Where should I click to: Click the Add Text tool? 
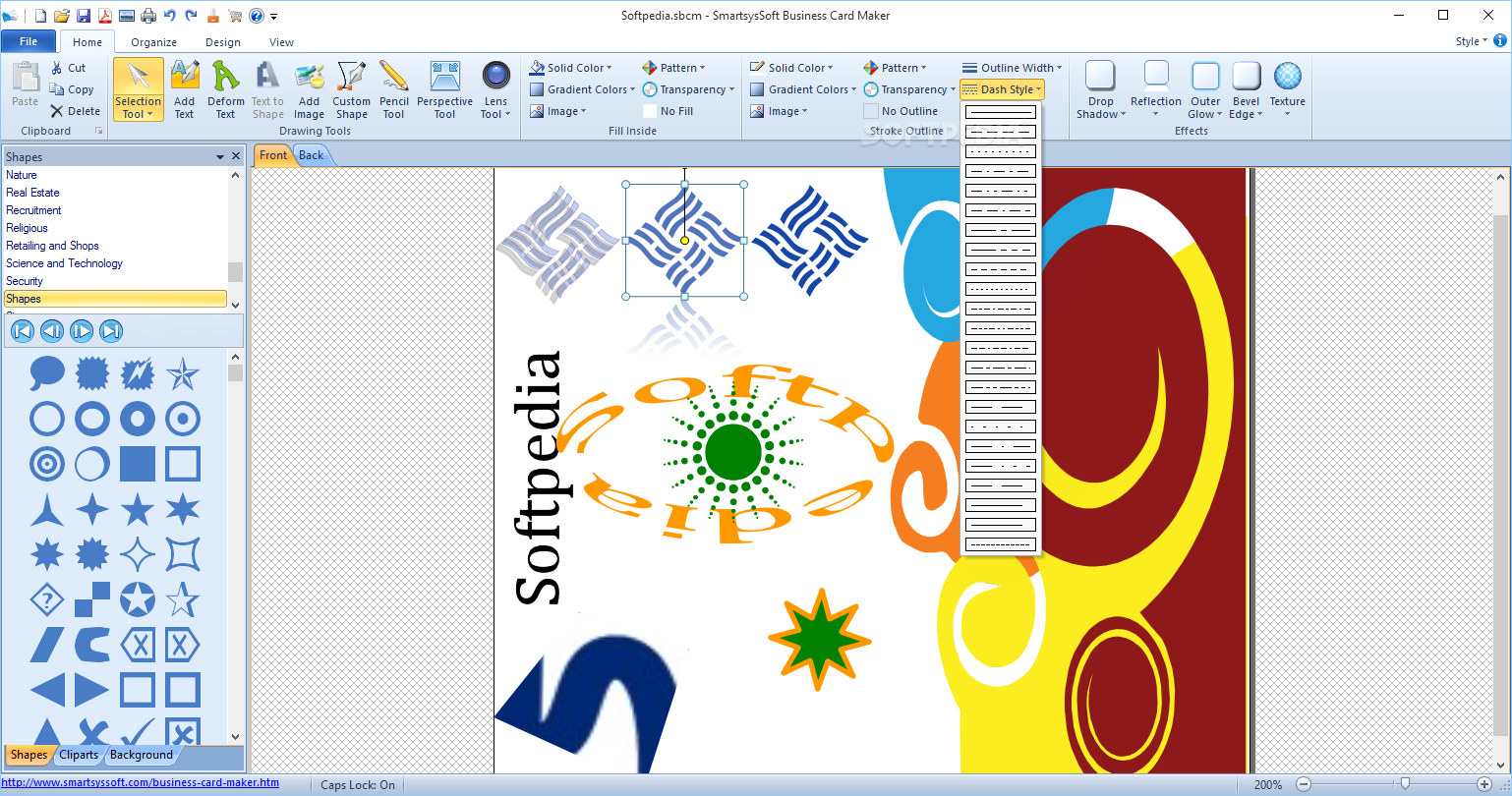184,89
